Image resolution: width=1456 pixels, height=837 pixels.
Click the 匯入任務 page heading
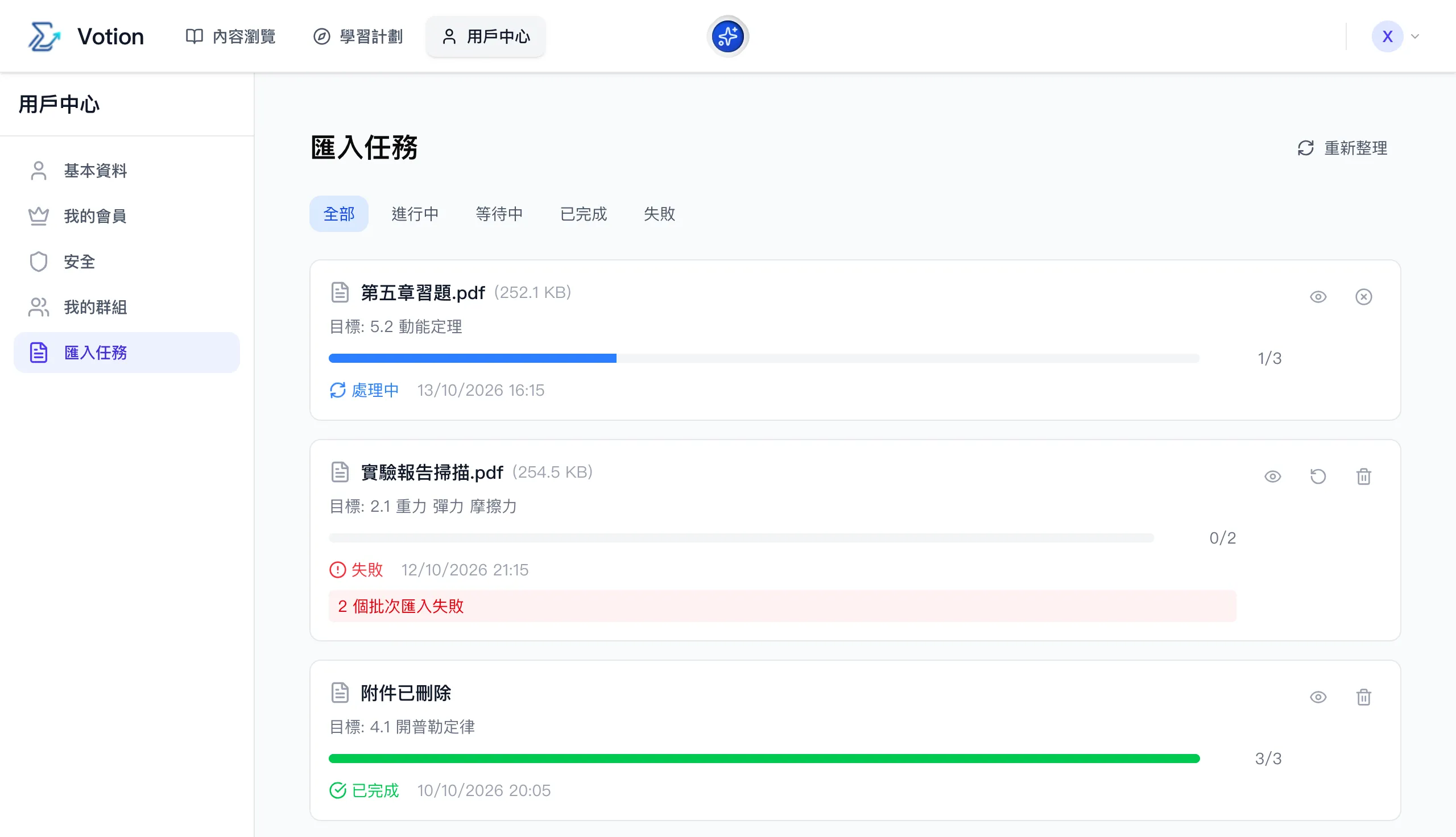364,147
